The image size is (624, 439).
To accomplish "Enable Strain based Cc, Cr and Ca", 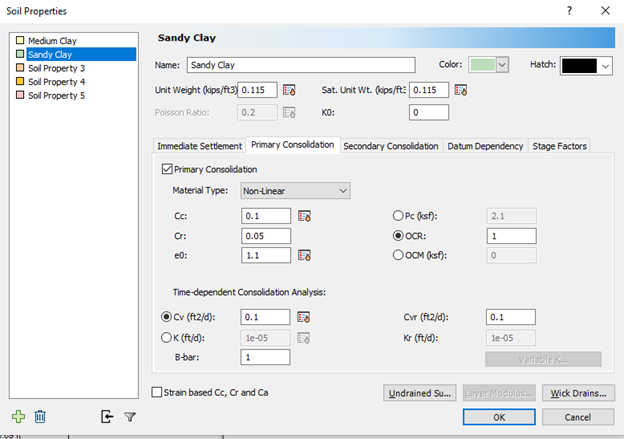I will pos(157,392).
